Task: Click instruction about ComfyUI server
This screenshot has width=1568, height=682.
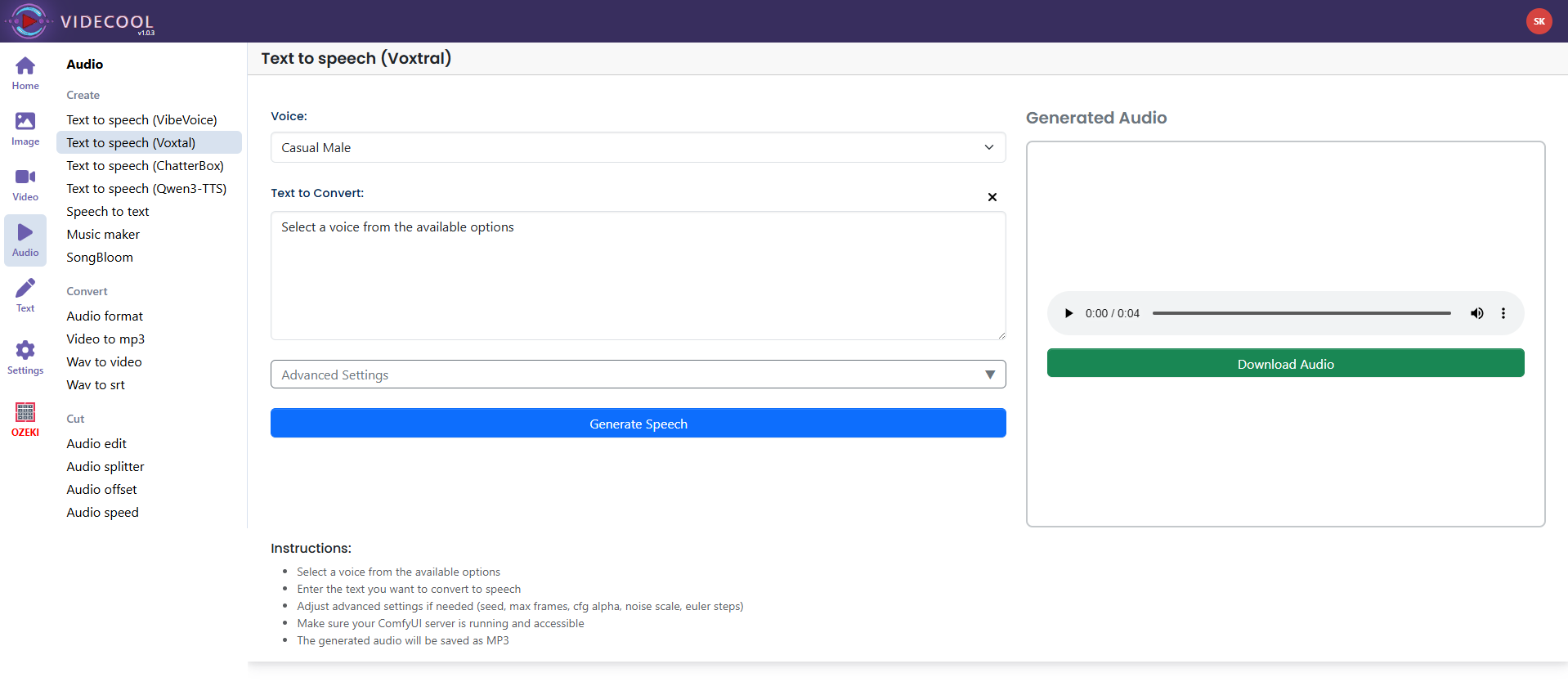Action: 440,623
